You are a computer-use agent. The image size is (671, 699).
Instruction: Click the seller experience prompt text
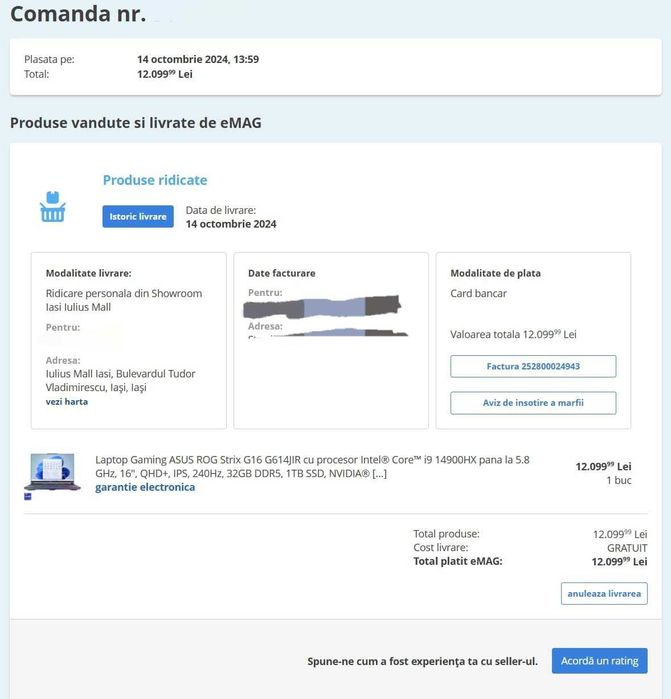tap(422, 661)
